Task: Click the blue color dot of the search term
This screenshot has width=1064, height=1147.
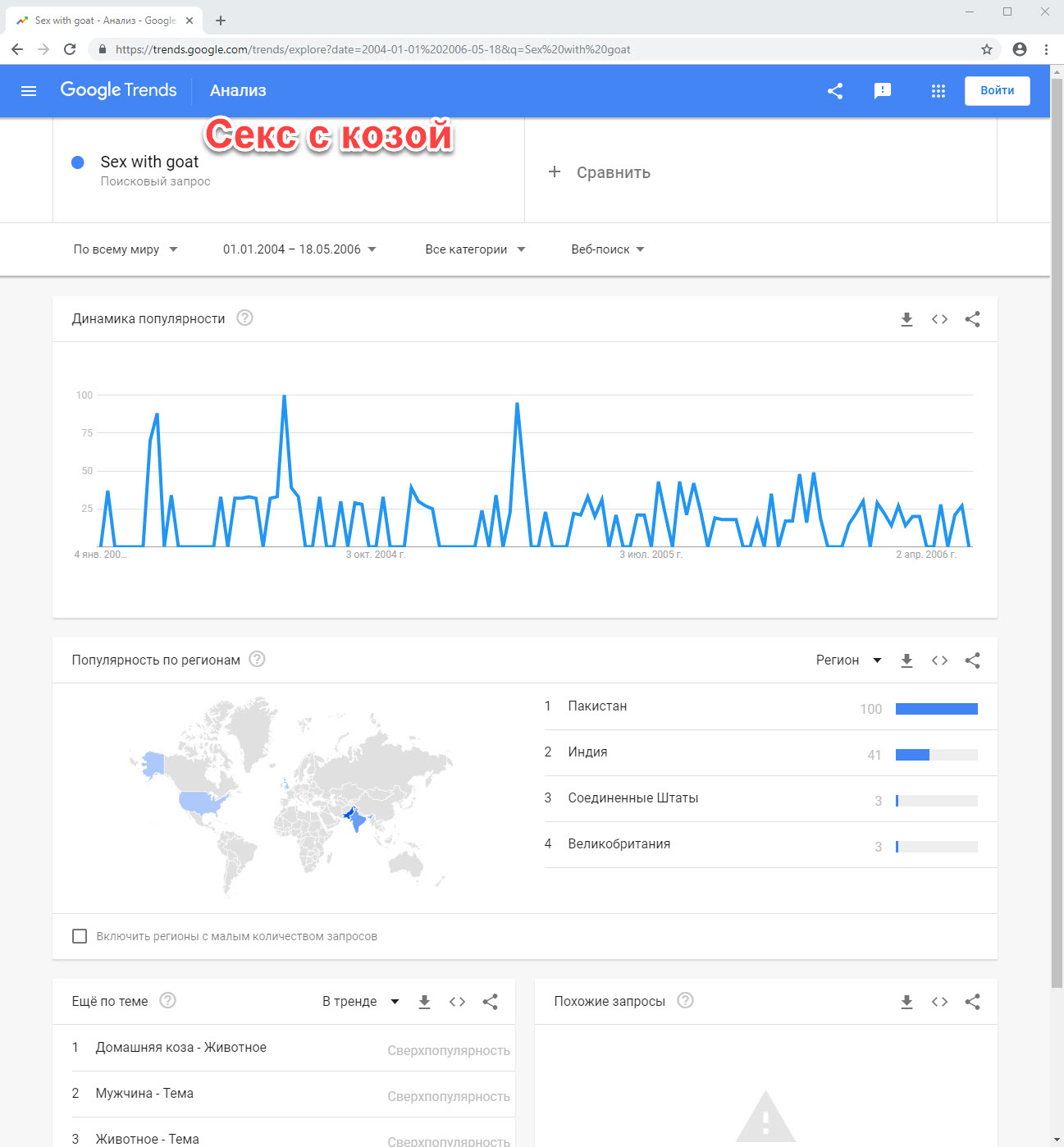Action: (x=78, y=162)
